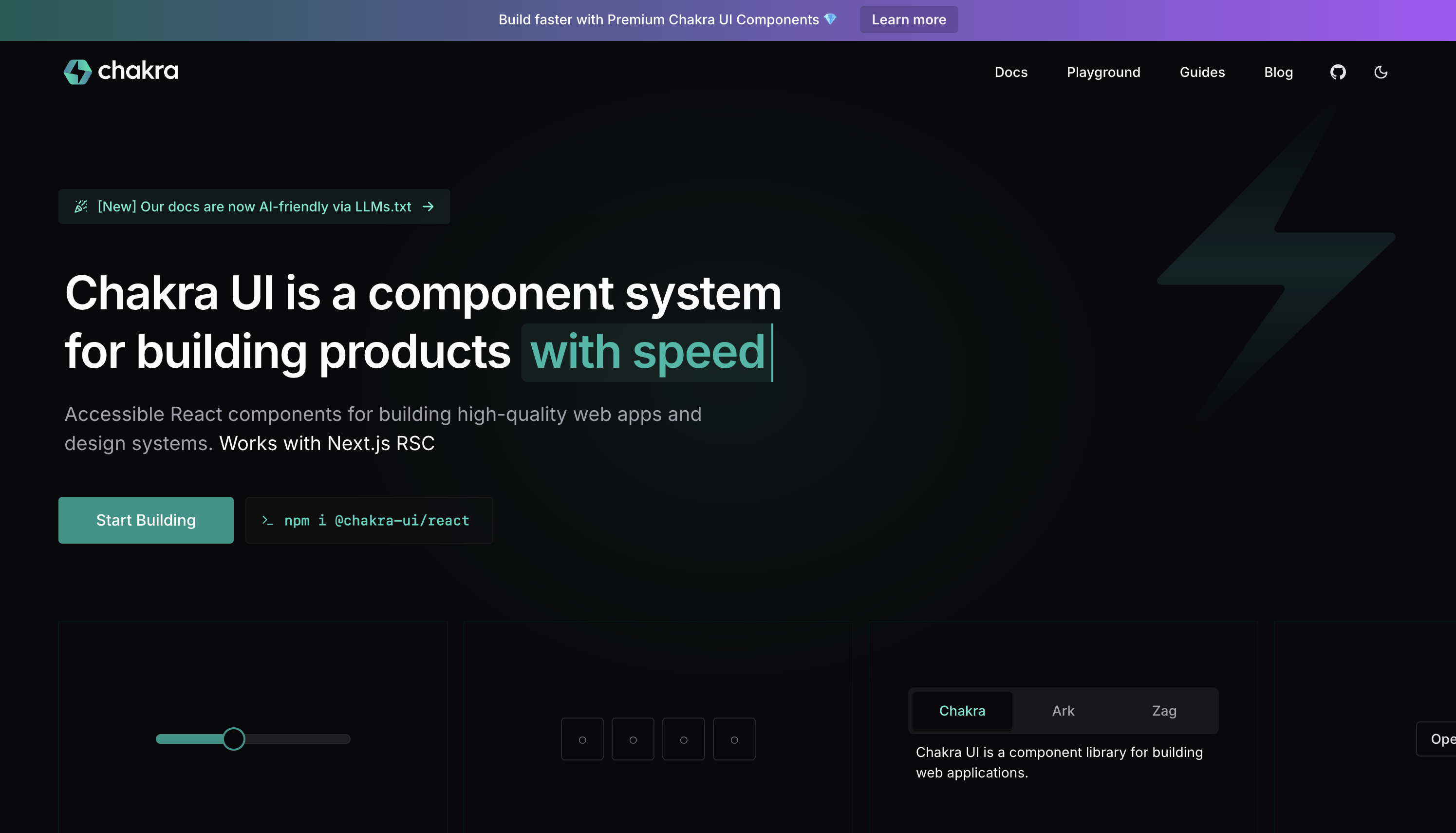Image resolution: width=1456 pixels, height=833 pixels.
Task: Copy the npm i @chakra-ui/react command
Action: tap(369, 520)
